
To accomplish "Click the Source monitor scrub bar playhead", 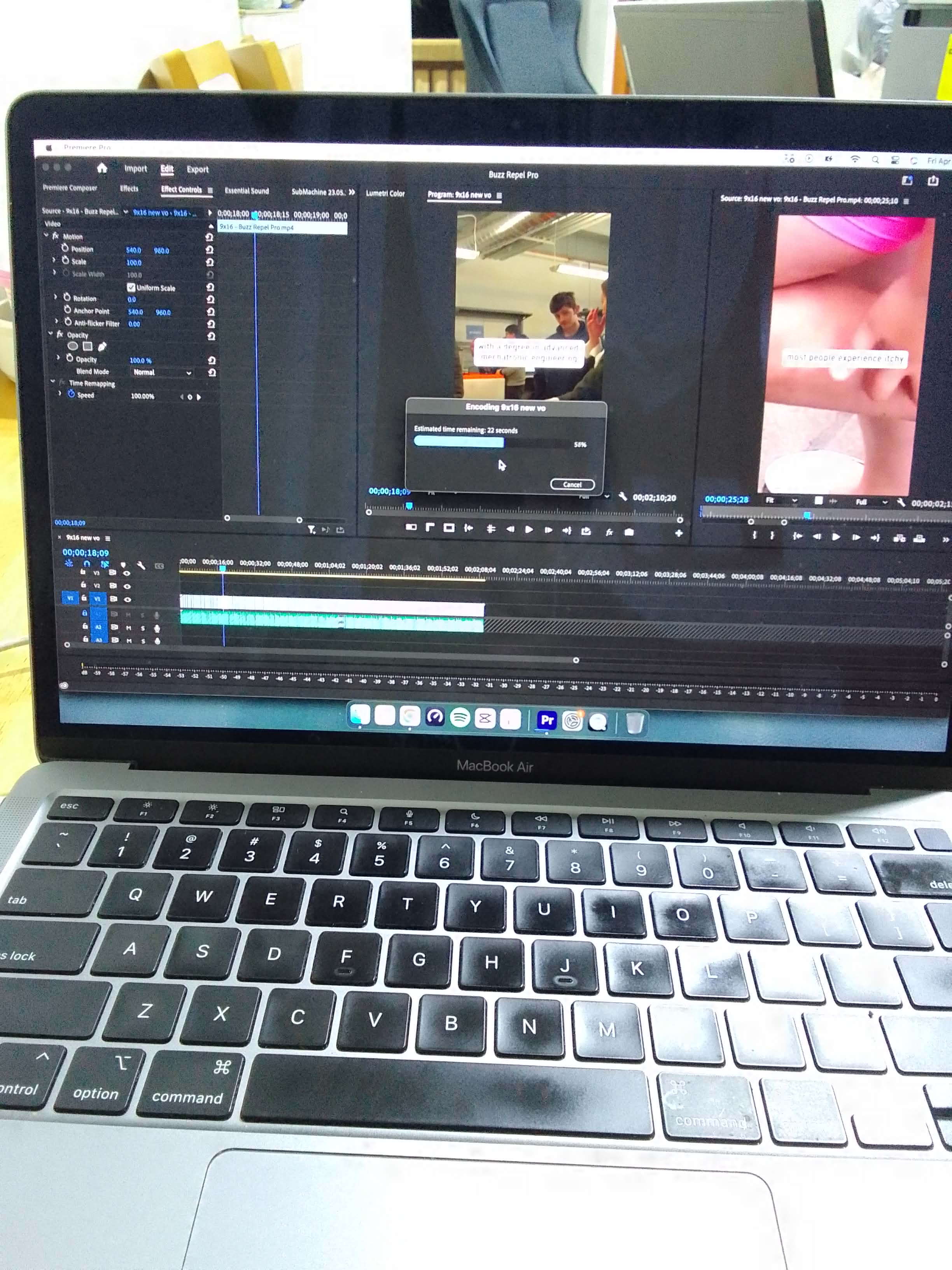I will pyautogui.click(x=807, y=516).
